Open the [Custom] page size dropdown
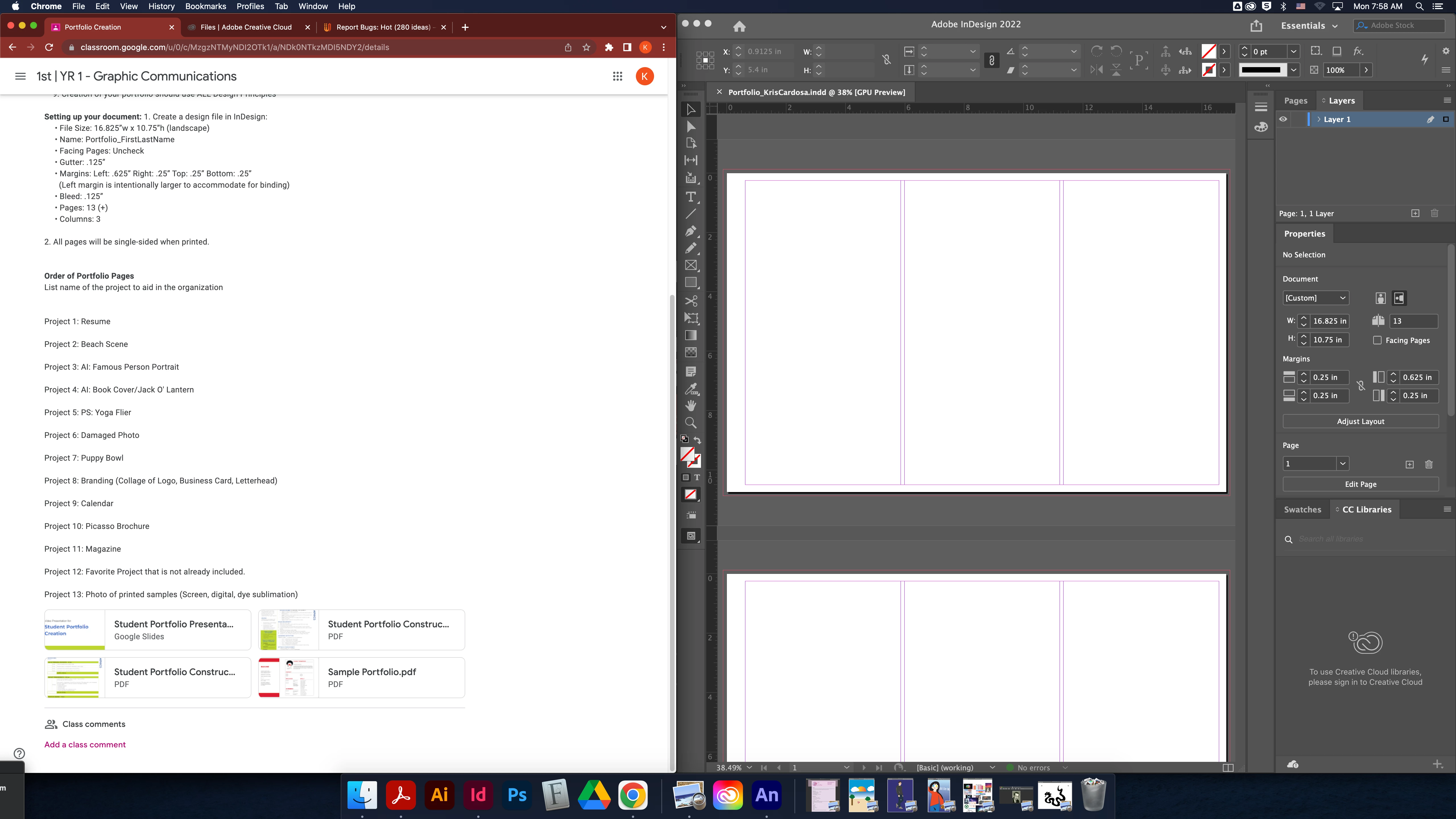The width and height of the screenshot is (1456, 819). (x=1315, y=298)
